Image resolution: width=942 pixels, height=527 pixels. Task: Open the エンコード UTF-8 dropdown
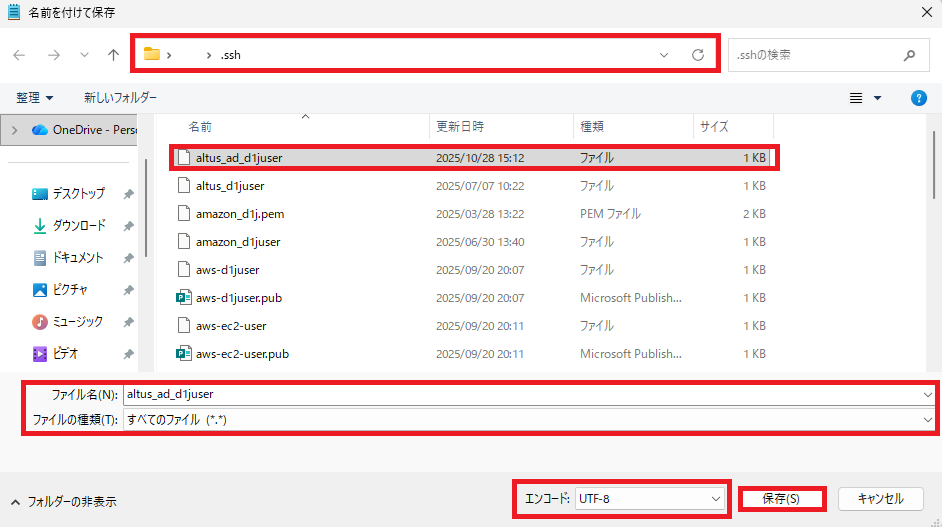(x=650, y=498)
